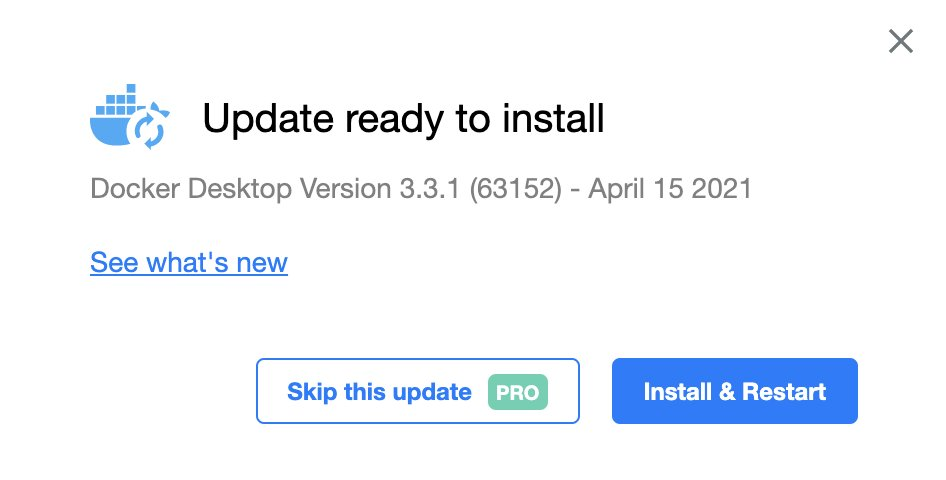Viewport: 946px width, 480px height.
Task: Skip Docker Desktop version 3.3.1 update
Action: pos(379,391)
